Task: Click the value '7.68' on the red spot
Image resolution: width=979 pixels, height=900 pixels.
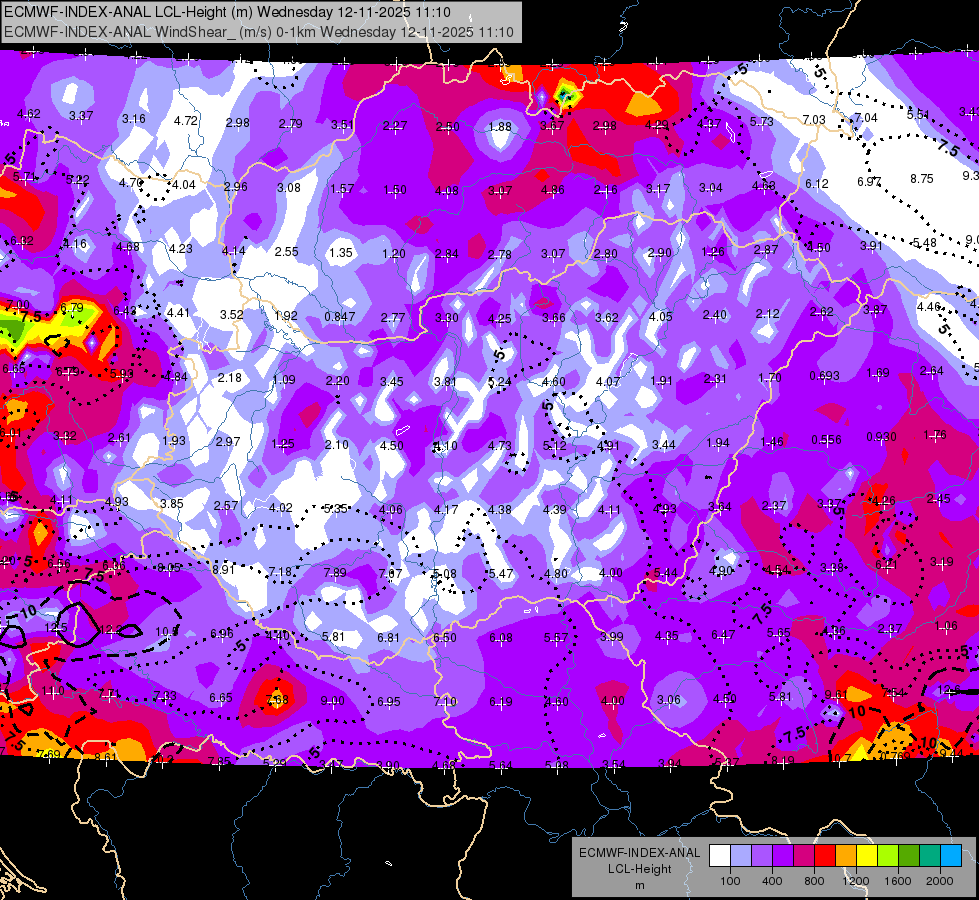Action: [277, 699]
